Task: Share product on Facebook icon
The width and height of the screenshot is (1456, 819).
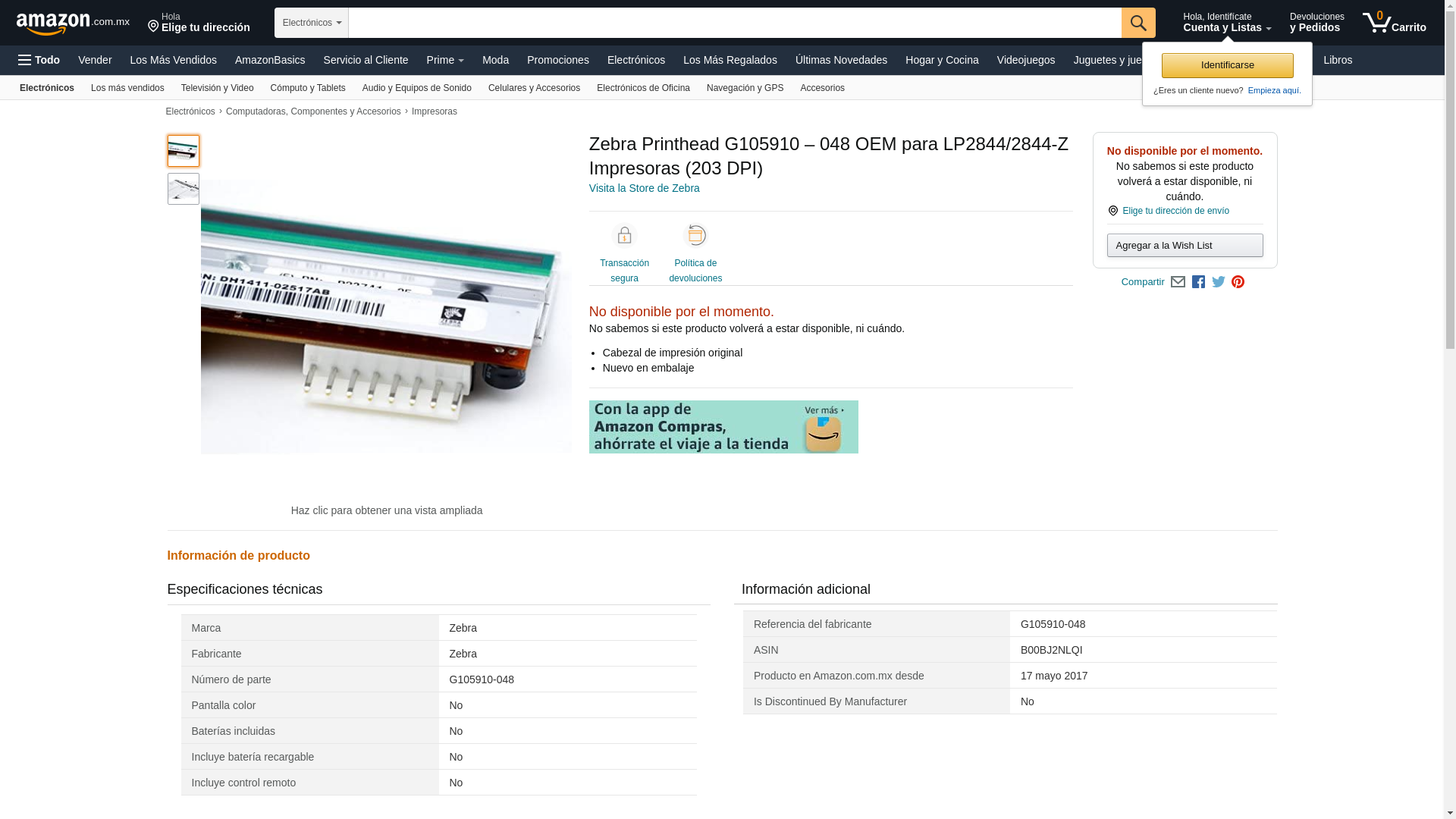Action: (1198, 282)
